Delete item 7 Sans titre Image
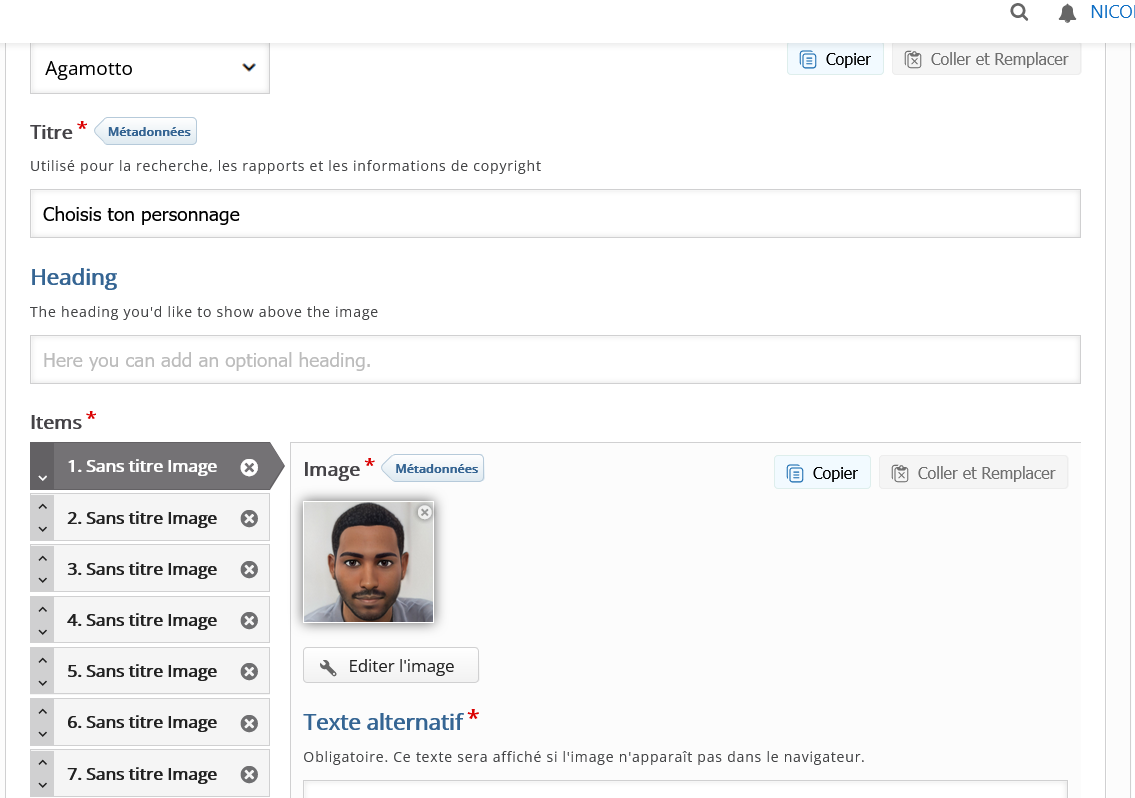This screenshot has width=1135, height=798. 249,774
